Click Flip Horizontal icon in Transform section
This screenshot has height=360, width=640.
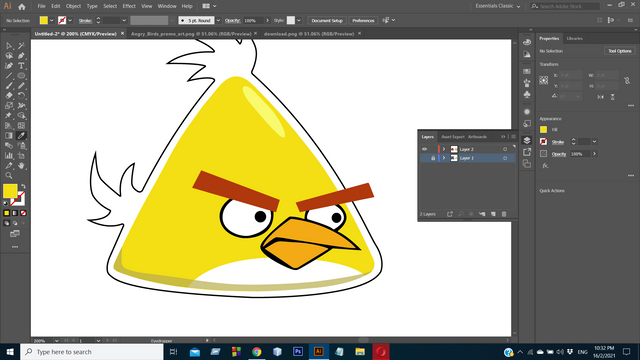[x=600, y=97]
